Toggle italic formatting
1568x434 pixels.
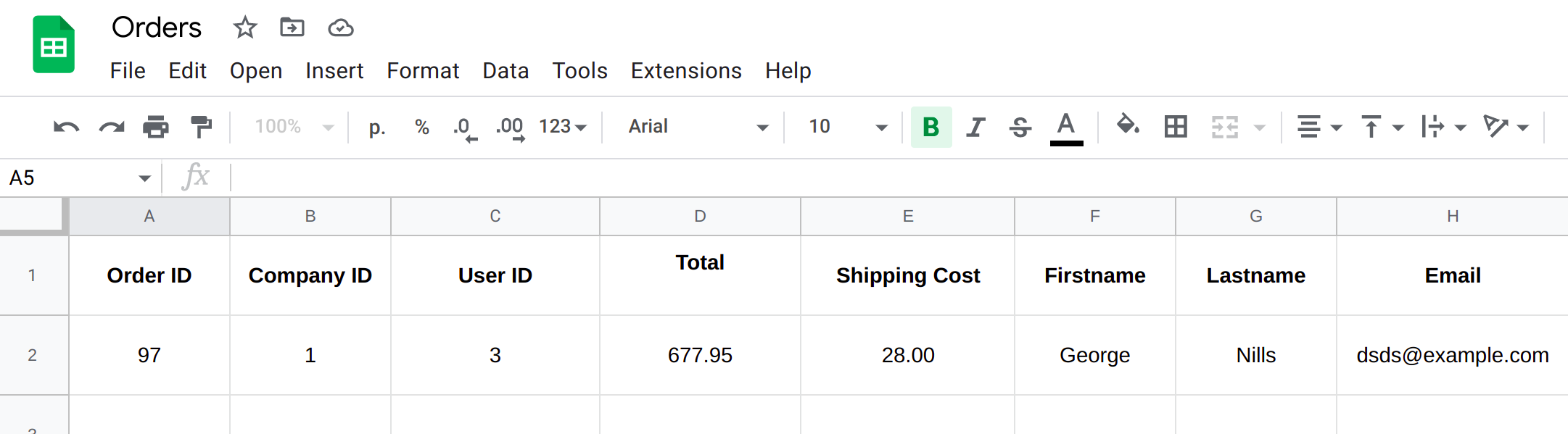click(976, 127)
